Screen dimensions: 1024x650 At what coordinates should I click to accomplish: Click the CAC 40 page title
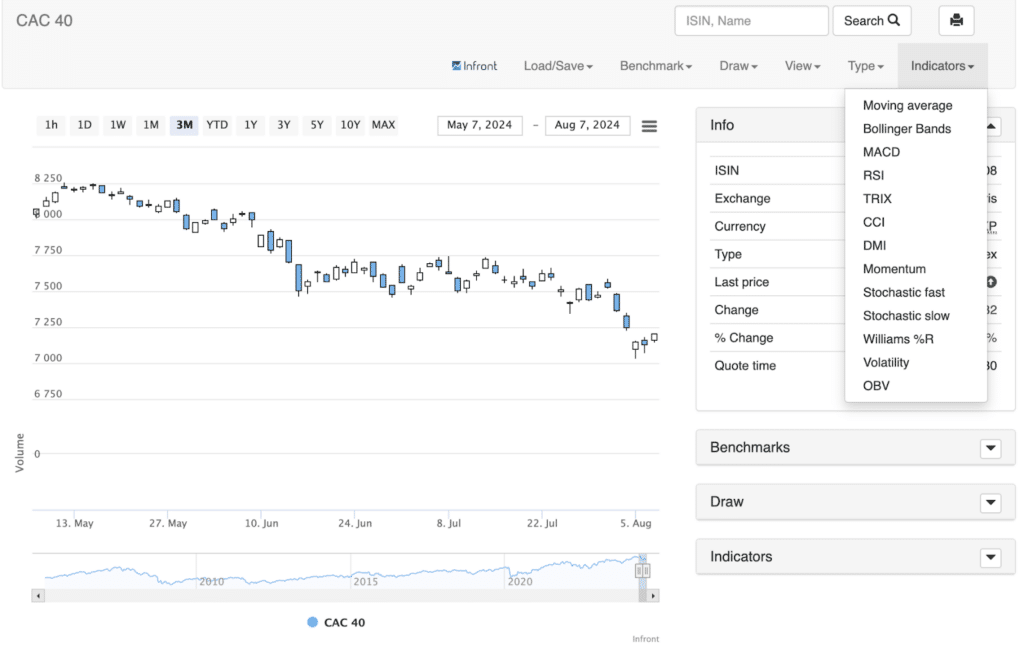pos(44,21)
